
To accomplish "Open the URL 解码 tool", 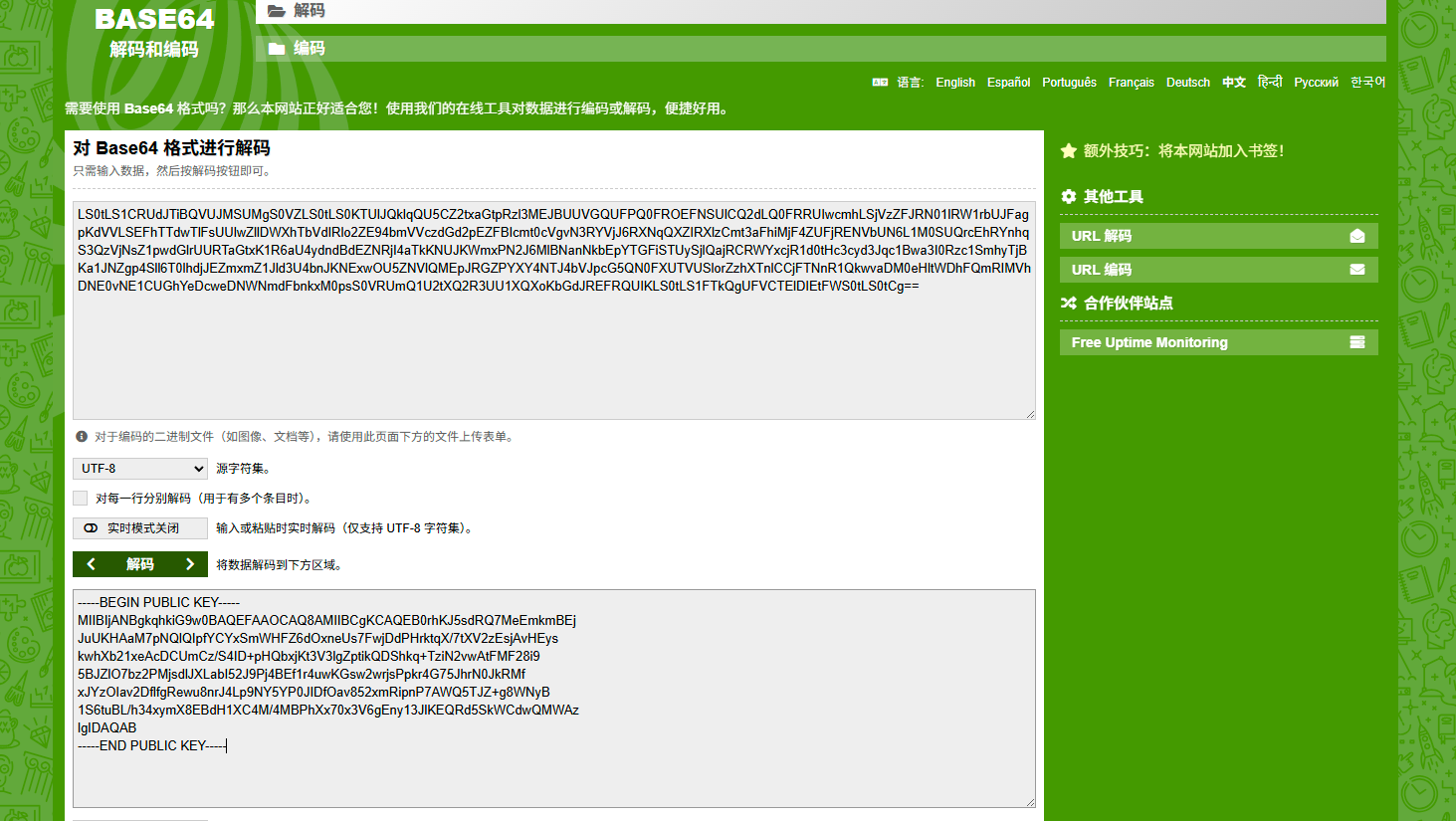I will [1218, 236].
